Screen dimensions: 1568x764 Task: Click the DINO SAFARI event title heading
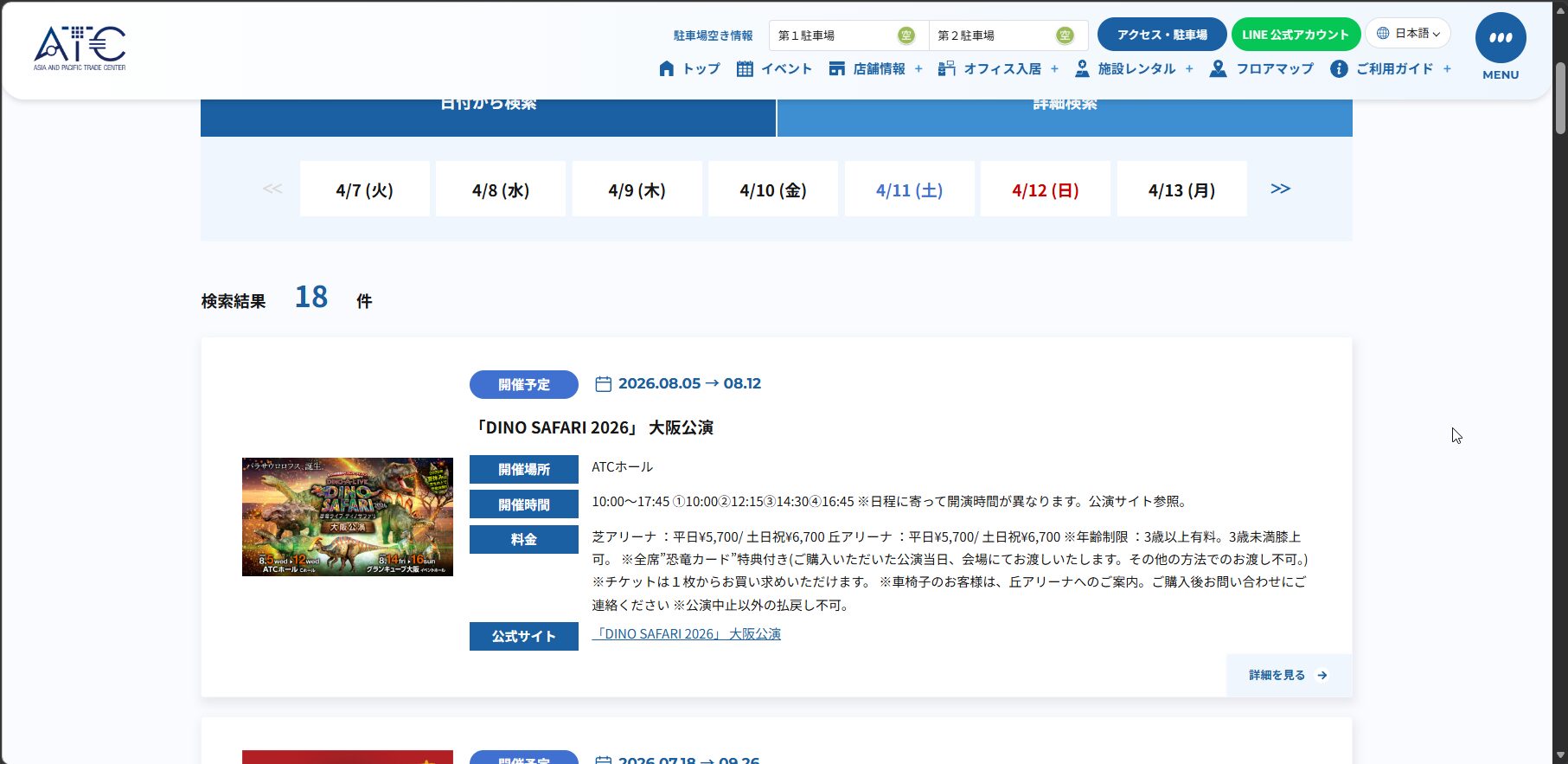[593, 427]
